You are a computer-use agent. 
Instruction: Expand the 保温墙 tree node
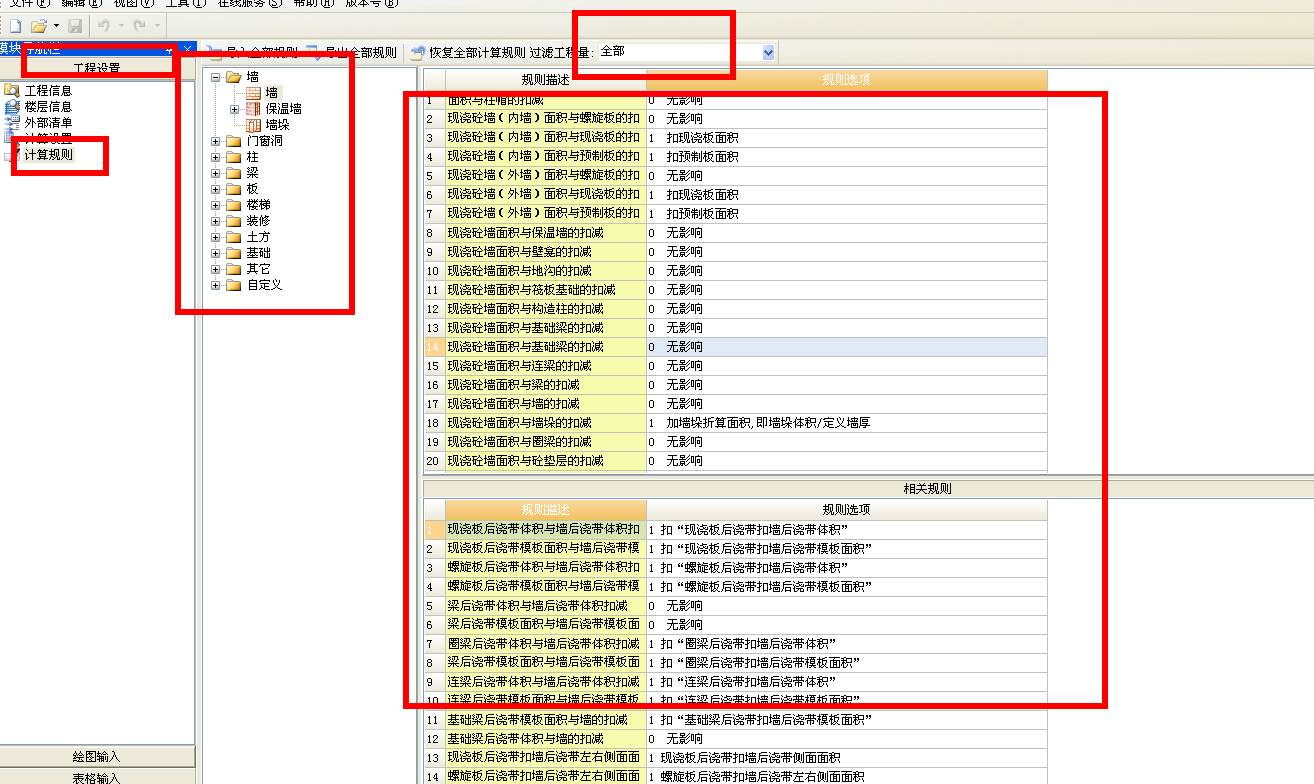[235, 109]
